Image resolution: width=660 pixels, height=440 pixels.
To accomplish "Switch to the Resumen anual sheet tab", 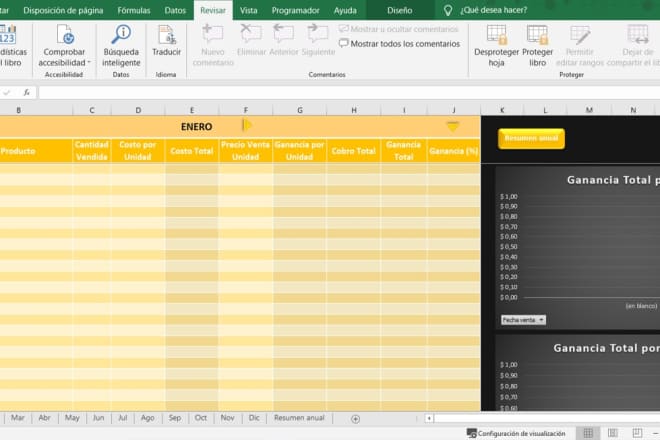I will (x=299, y=418).
